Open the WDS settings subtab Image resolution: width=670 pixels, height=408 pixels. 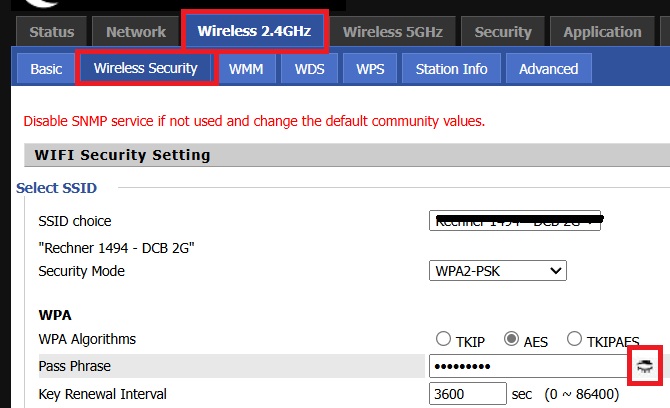click(x=309, y=69)
